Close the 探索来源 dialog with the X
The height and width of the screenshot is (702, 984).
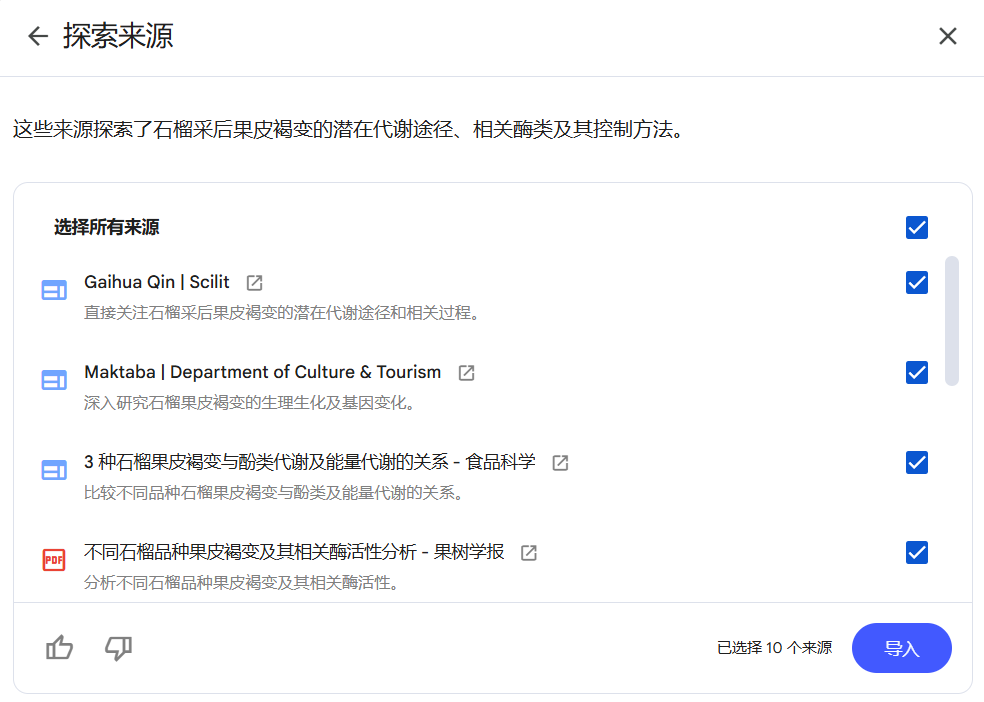click(948, 36)
